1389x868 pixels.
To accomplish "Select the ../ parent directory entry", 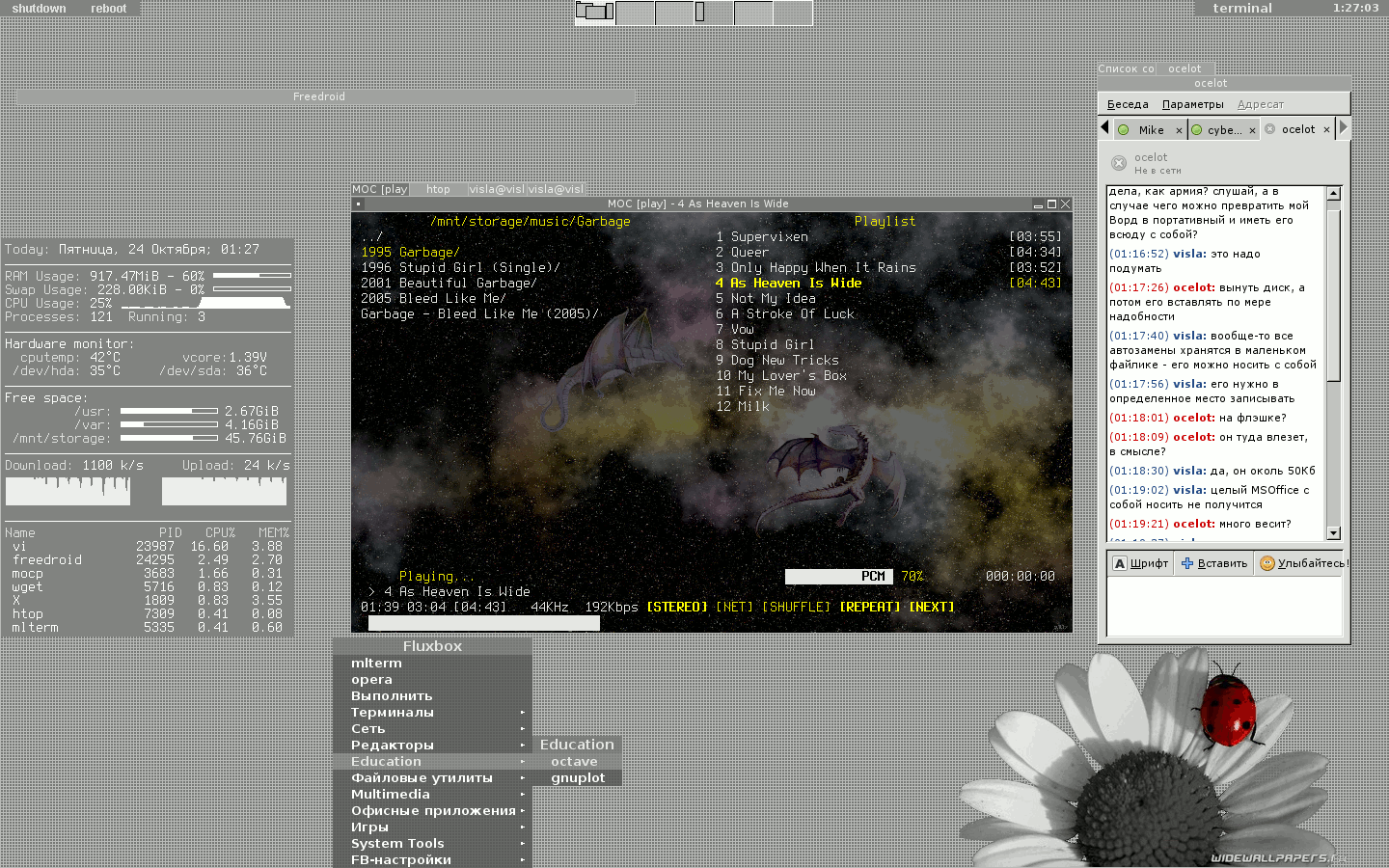I will point(371,236).
